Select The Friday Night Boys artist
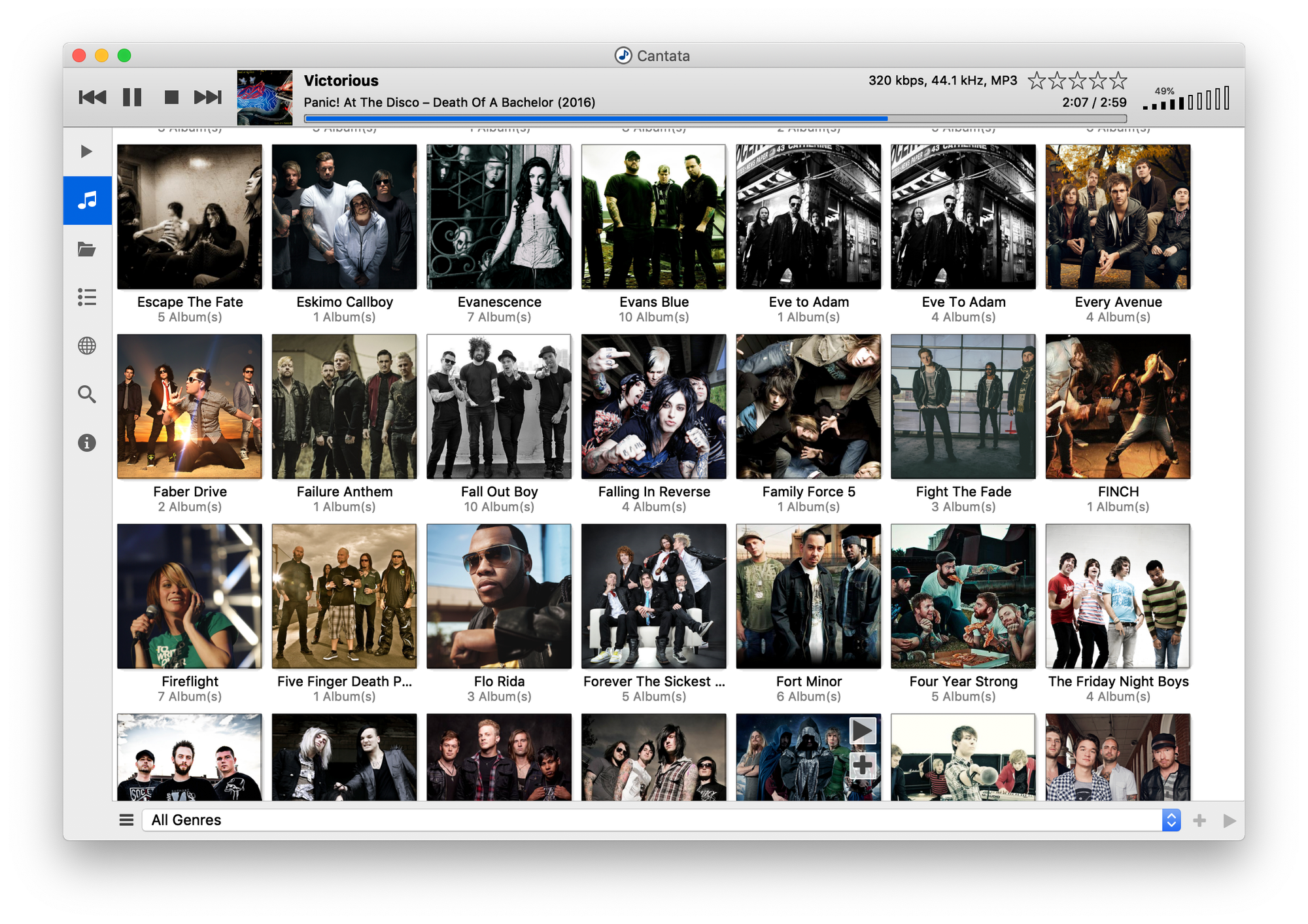Viewport: 1308px width, 924px height. tap(1118, 613)
